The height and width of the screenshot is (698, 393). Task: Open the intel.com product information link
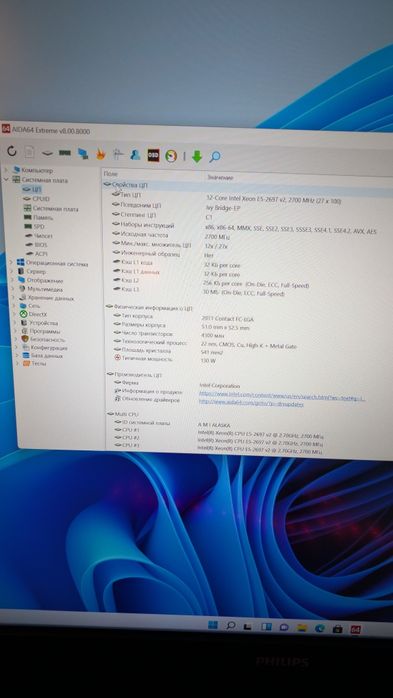(282, 396)
